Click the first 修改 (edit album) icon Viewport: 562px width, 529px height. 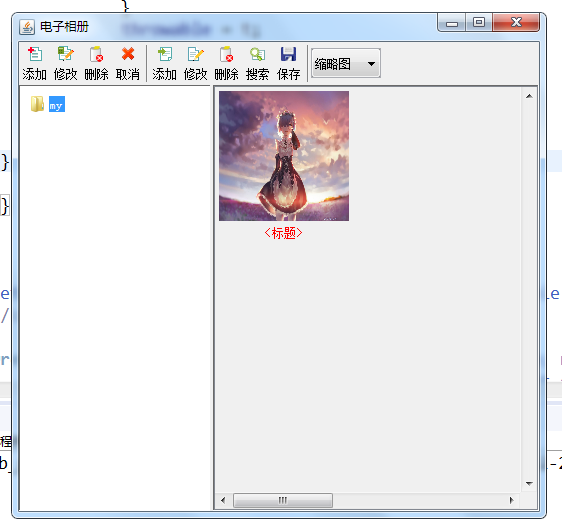pos(66,54)
